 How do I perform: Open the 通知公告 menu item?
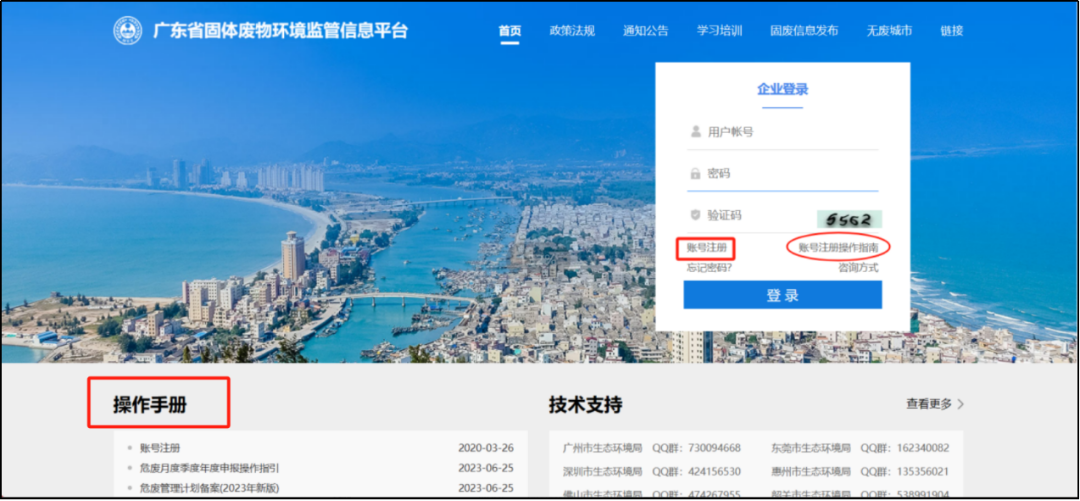(646, 31)
